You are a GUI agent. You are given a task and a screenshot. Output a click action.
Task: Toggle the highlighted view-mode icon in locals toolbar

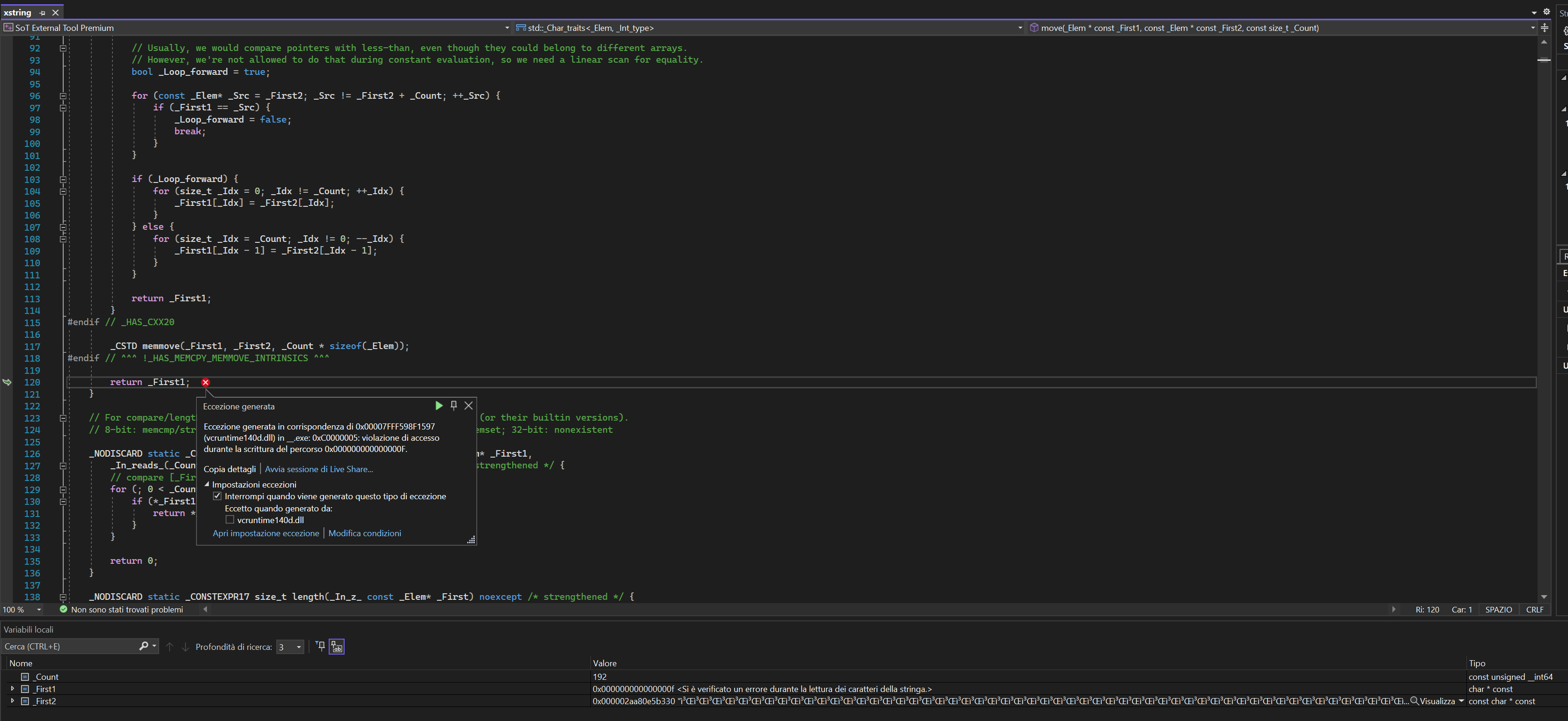coord(337,646)
